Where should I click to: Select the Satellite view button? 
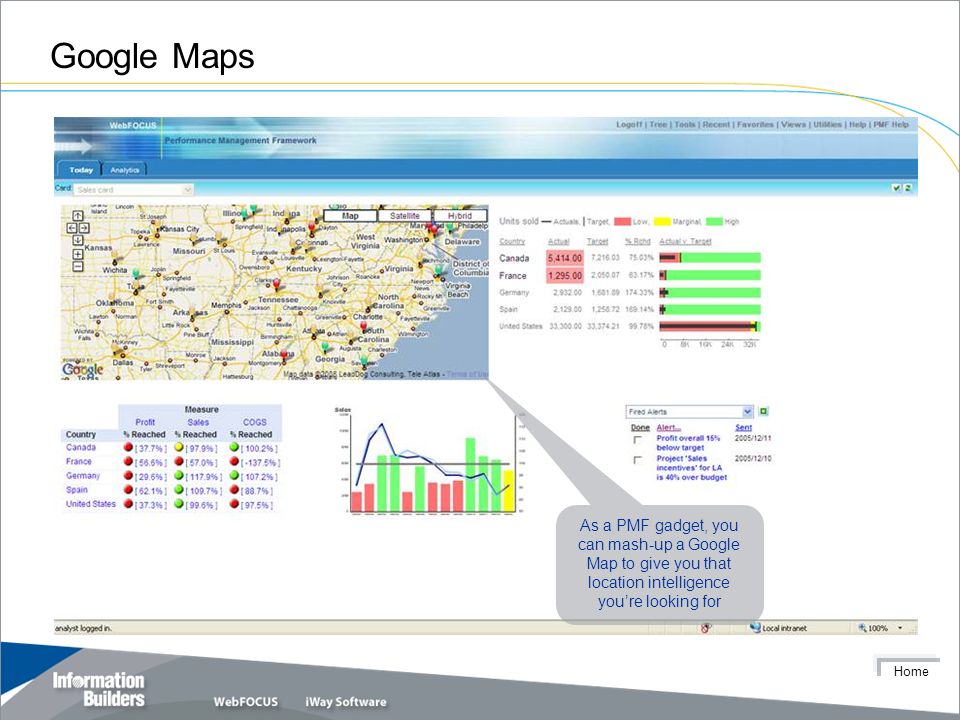point(405,216)
